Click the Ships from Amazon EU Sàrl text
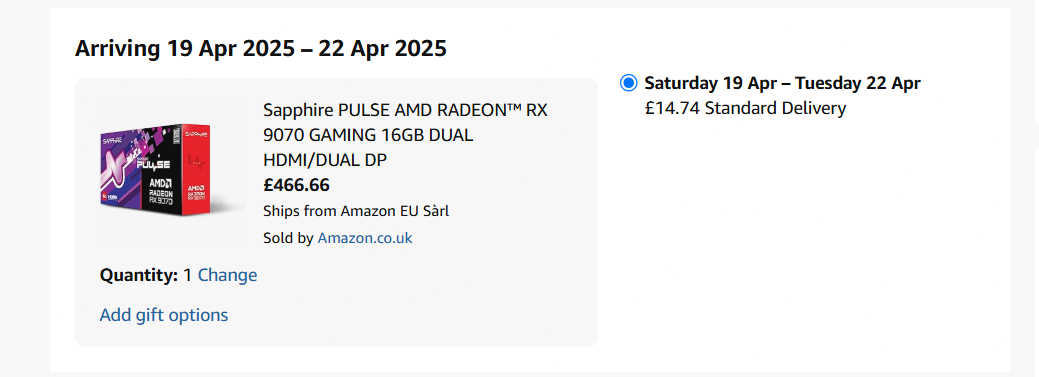The height and width of the screenshot is (377, 1039). pyautogui.click(x=356, y=211)
